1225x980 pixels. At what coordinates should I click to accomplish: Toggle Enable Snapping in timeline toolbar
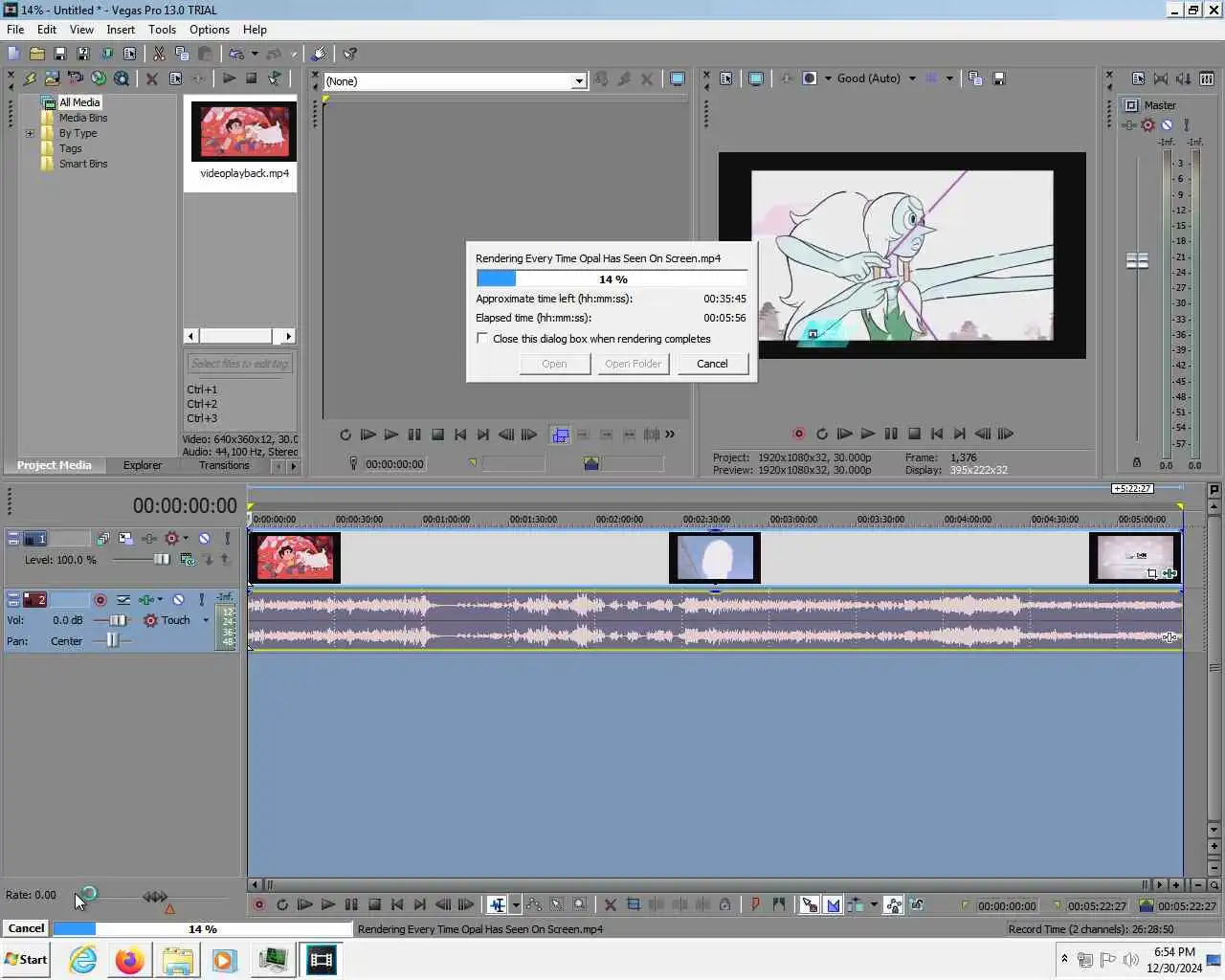pos(810,904)
